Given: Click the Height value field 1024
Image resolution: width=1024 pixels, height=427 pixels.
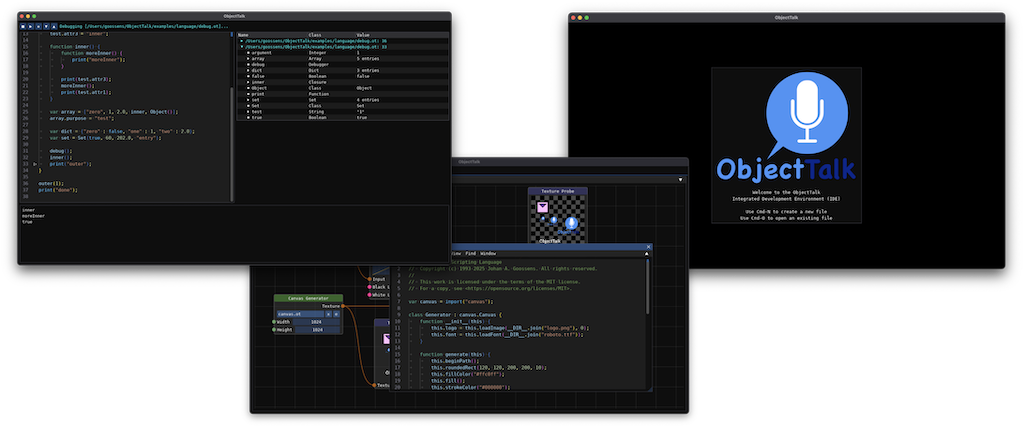Looking at the screenshot, I should 317,330.
